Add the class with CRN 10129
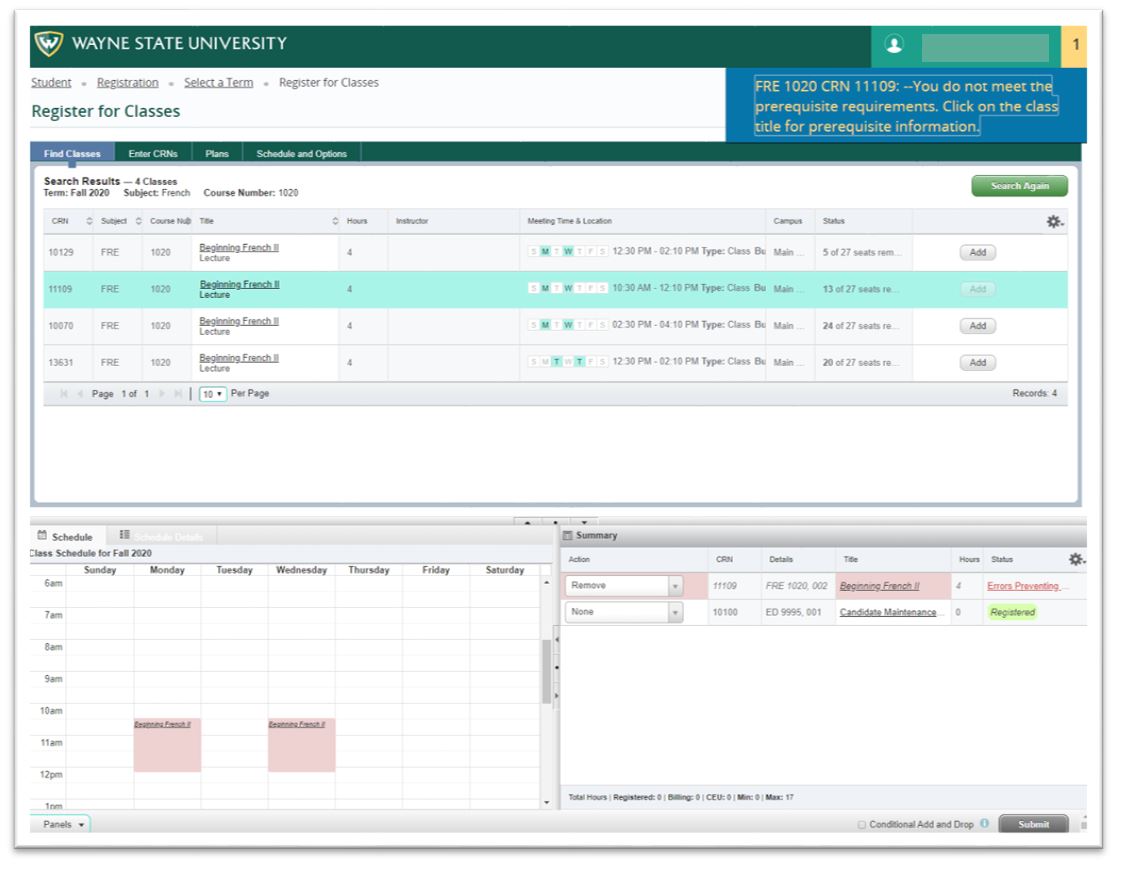The width and height of the screenshot is (1125, 876). click(978, 253)
